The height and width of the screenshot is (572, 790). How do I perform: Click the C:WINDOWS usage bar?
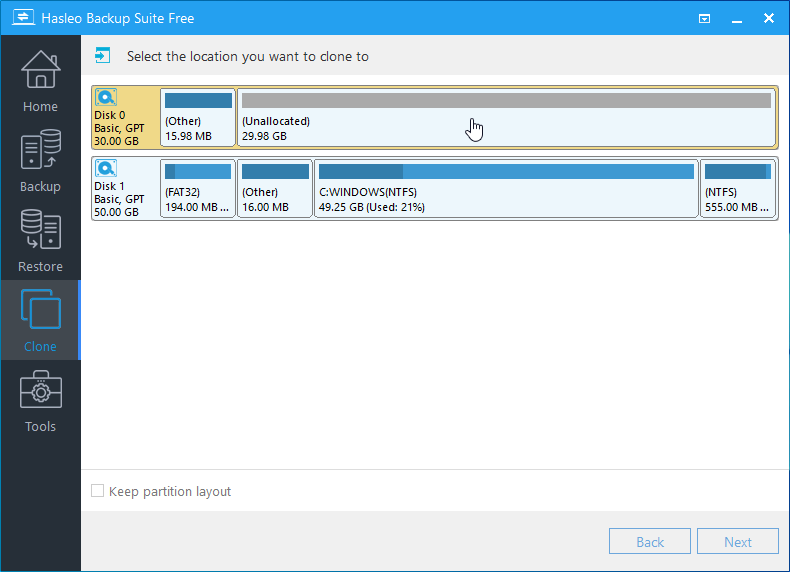coord(506,171)
